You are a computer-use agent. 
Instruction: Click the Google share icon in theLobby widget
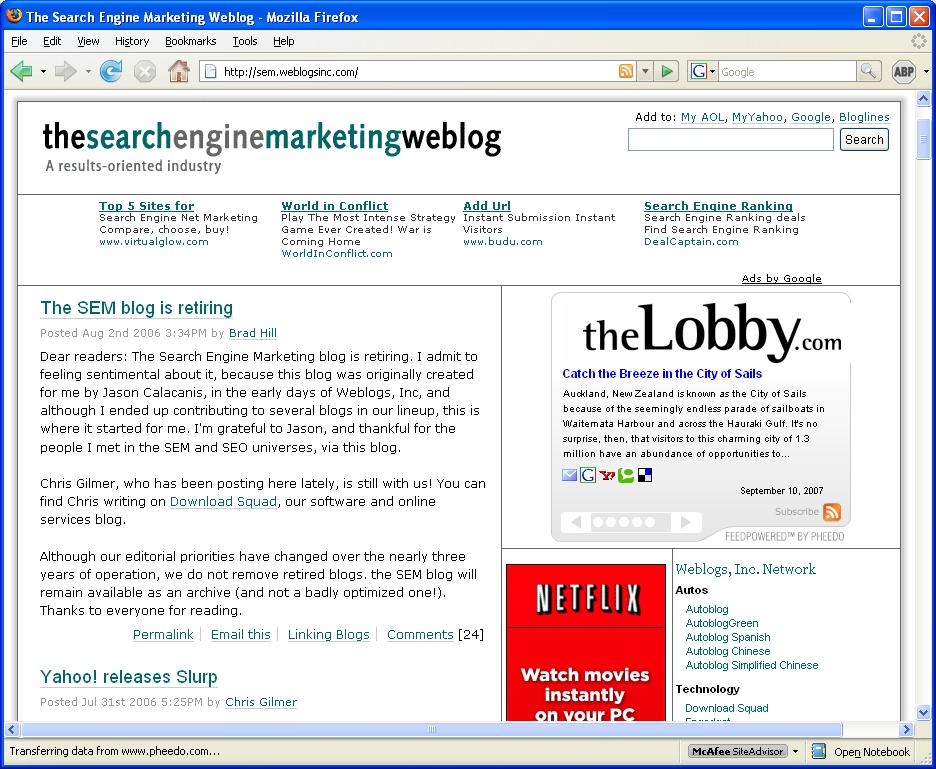[588, 475]
